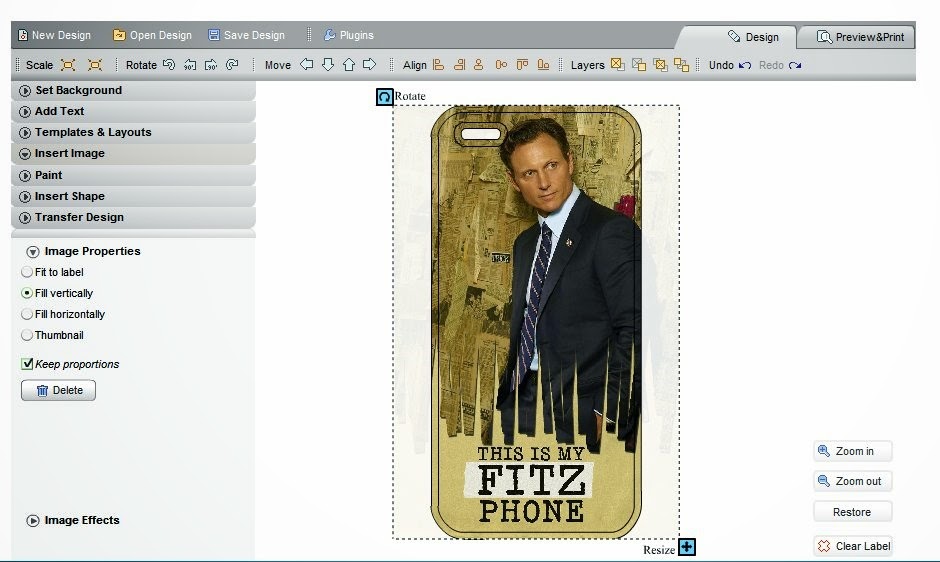The image size is (940, 562).
Task: Click third Layers arrangement icon
Action: pyautogui.click(x=660, y=65)
